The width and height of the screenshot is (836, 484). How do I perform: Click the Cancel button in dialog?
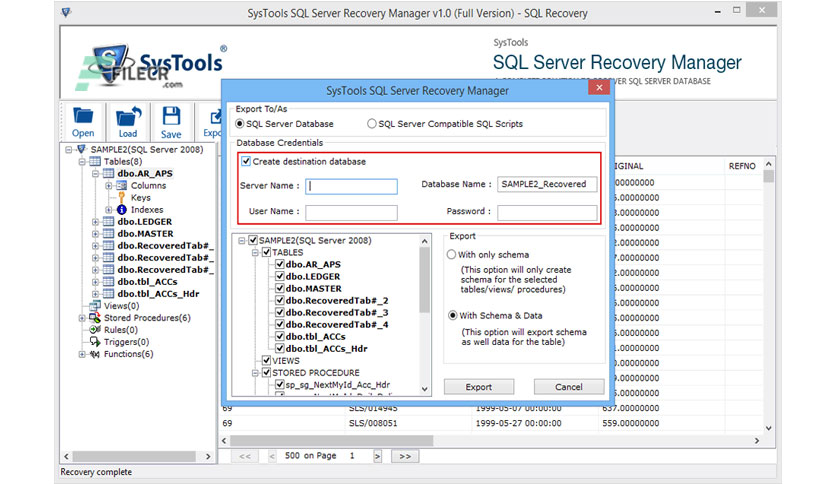click(569, 387)
